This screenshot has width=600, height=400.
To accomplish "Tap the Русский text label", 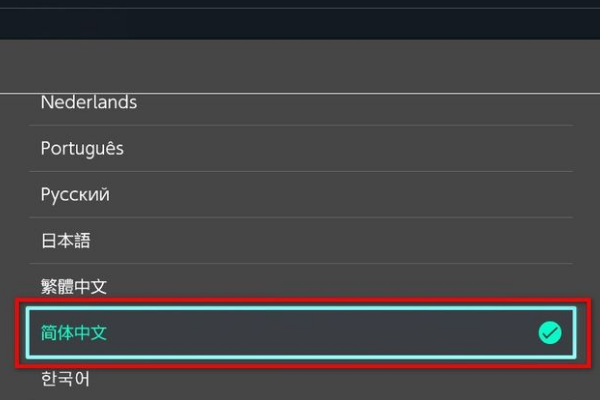I will [x=75, y=195].
